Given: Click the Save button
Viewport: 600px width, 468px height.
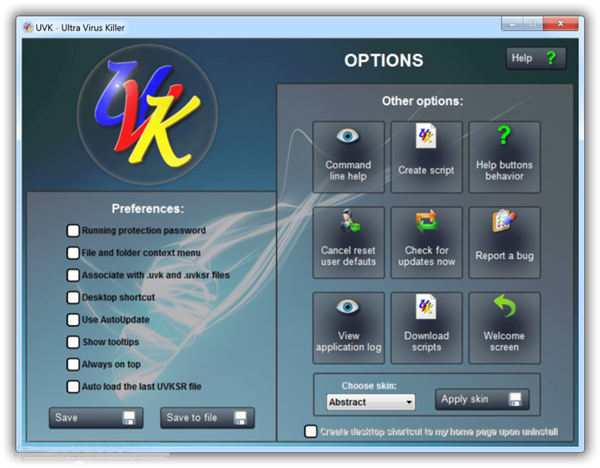Looking at the screenshot, I should click(x=96, y=418).
